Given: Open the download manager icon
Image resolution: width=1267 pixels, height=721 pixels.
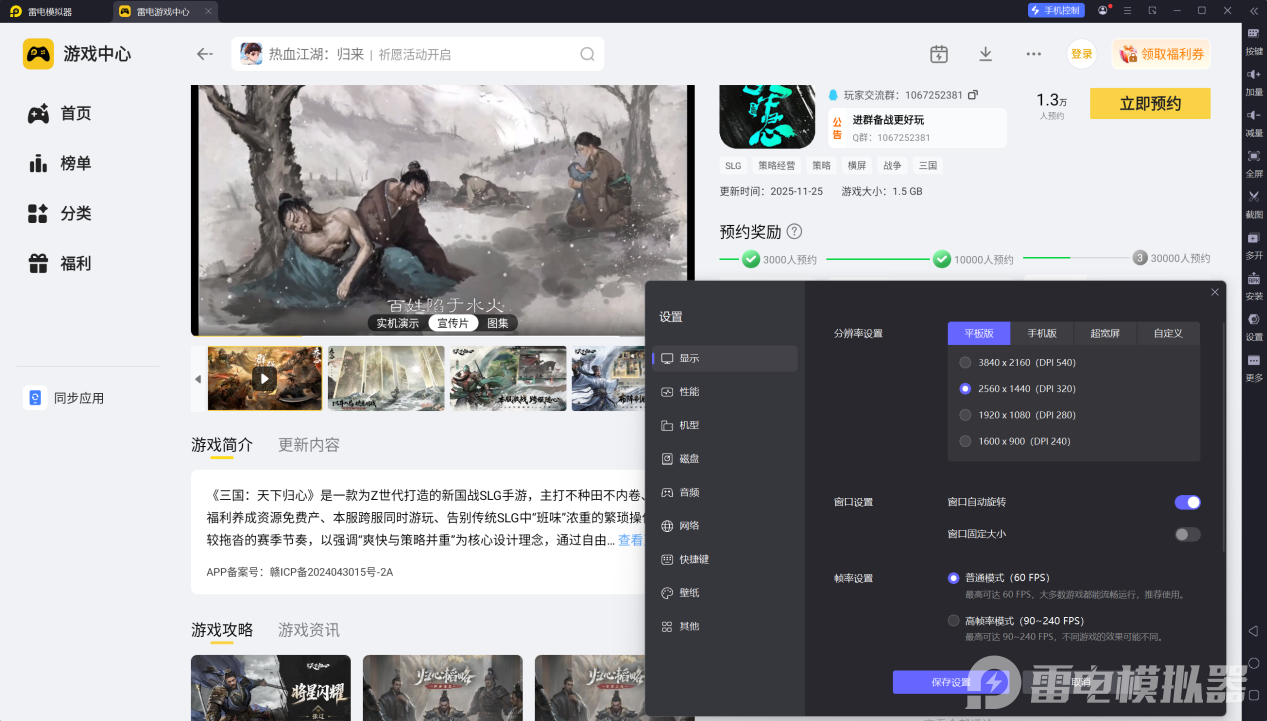Looking at the screenshot, I should coord(985,54).
